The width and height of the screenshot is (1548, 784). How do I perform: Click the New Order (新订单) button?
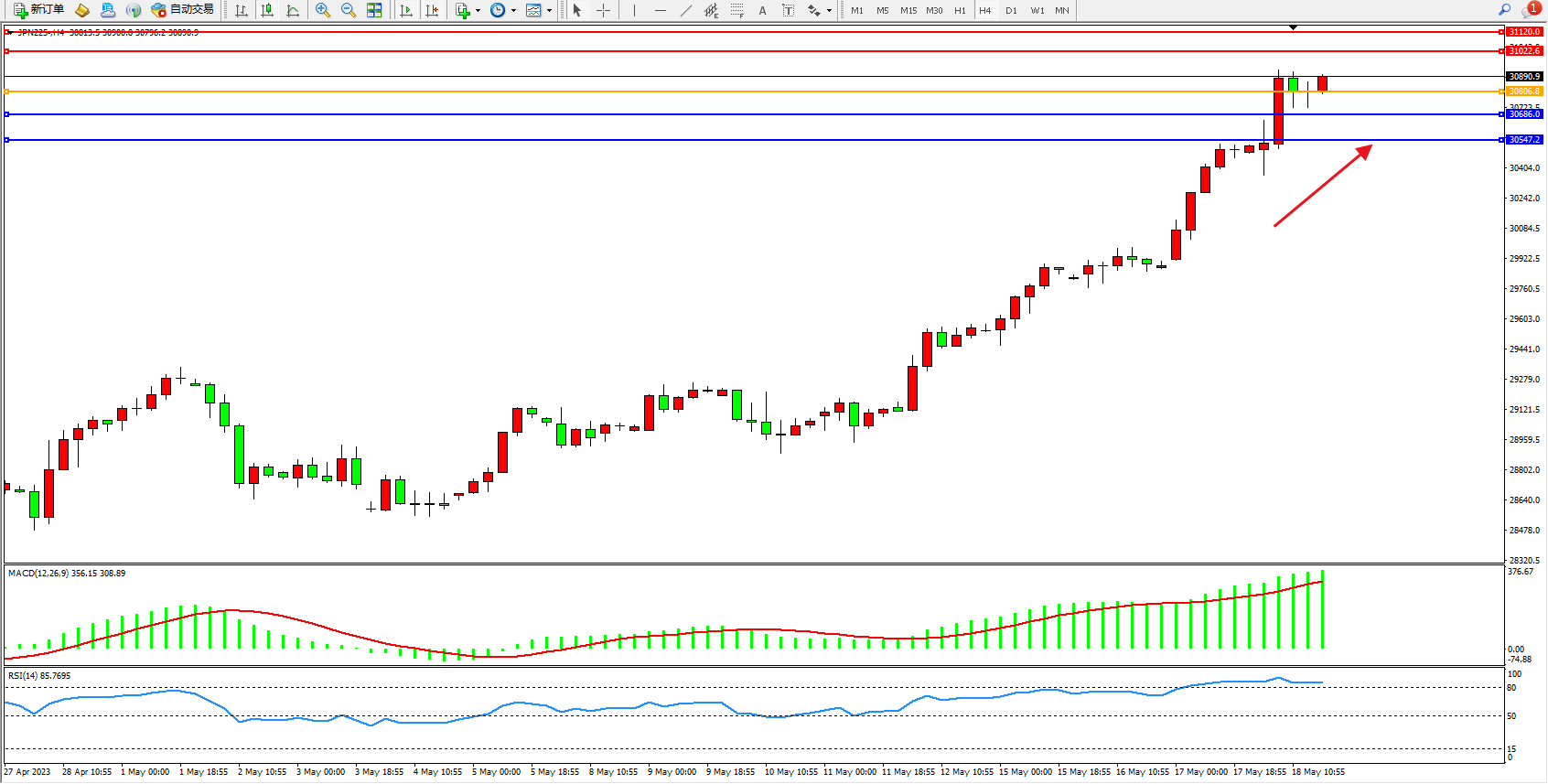38,10
